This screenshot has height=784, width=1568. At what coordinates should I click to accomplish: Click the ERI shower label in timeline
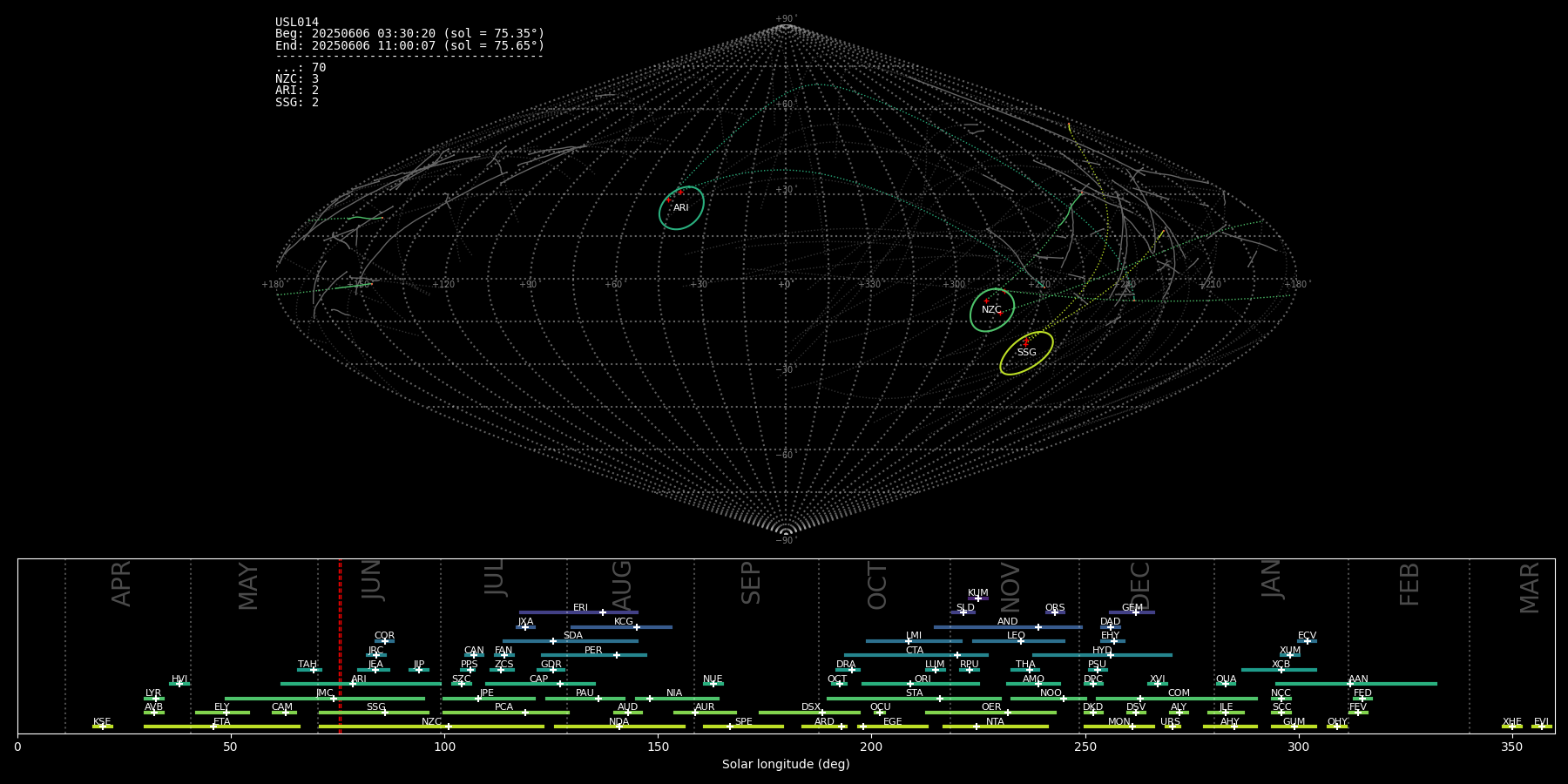580,608
